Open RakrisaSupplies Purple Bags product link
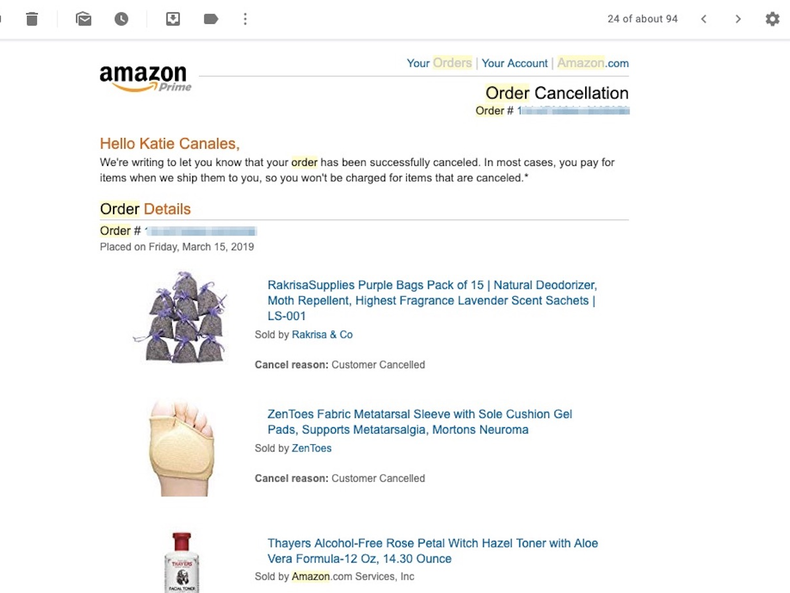This screenshot has height=593, width=790. [431, 300]
